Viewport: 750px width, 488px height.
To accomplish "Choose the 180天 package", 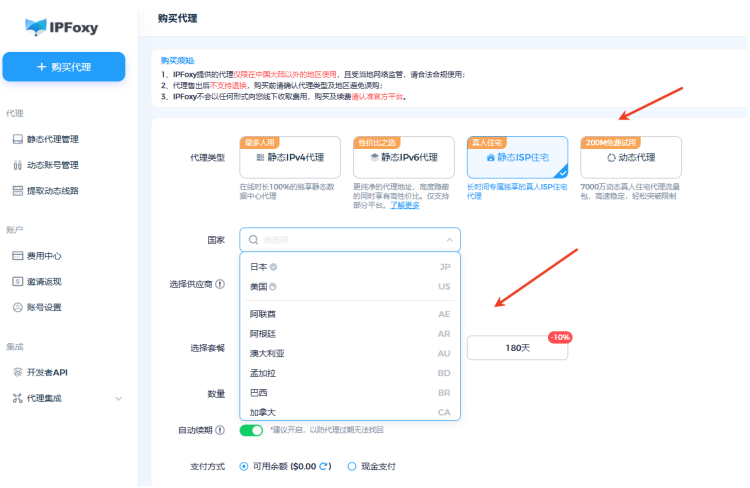I will pos(517,348).
